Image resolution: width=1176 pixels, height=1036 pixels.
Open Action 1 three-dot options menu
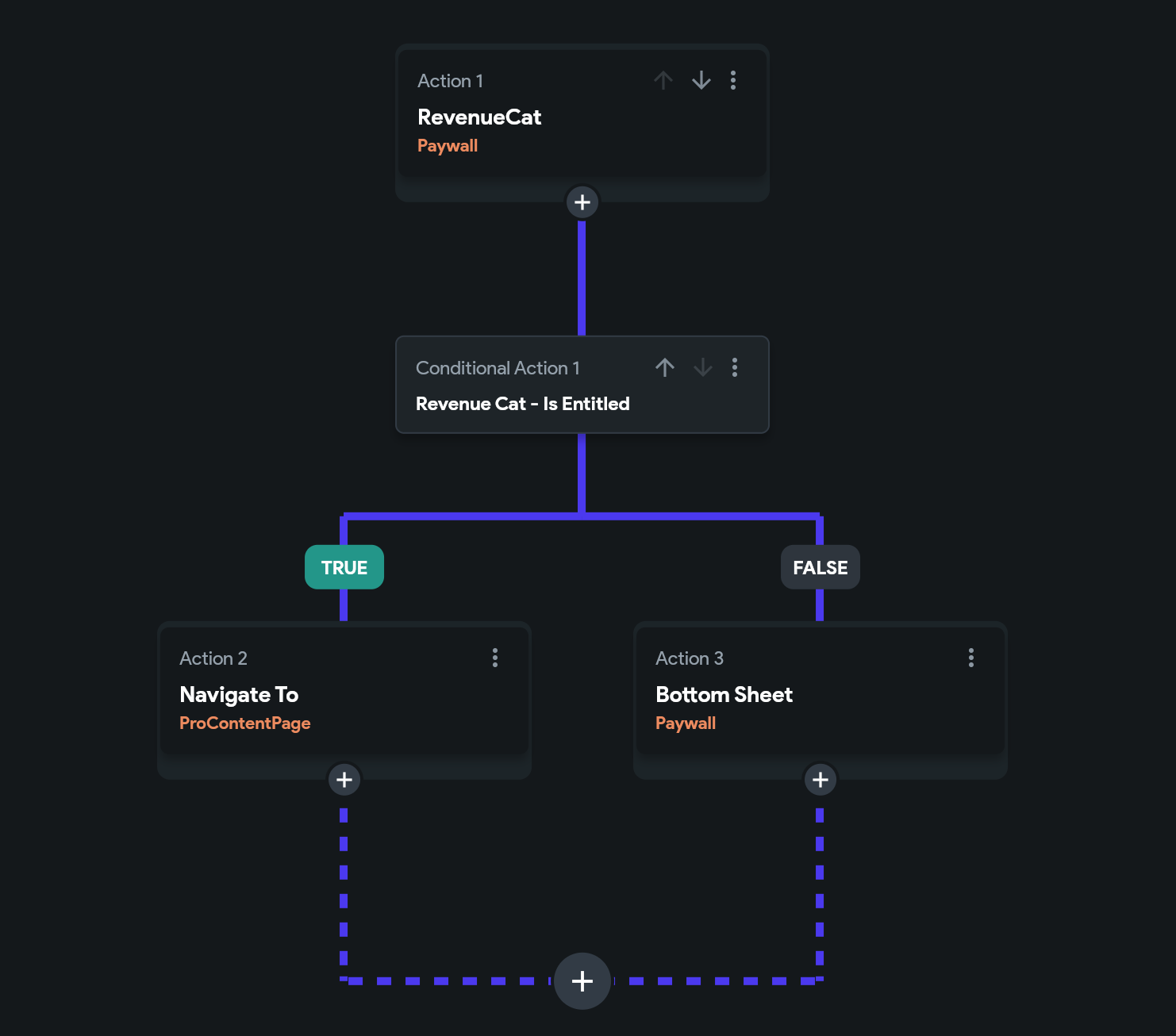[x=733, y=80]
